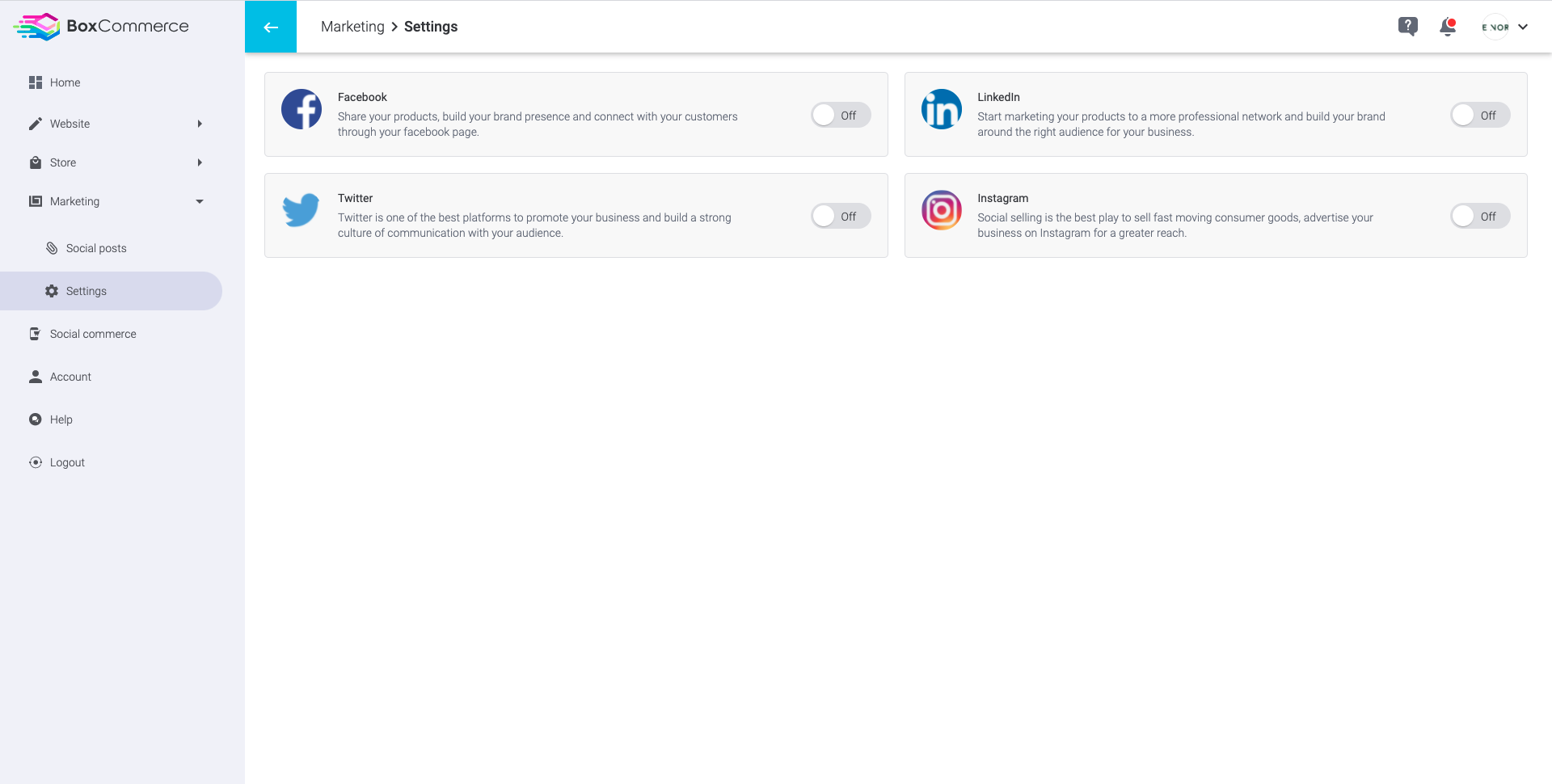Select the Social commerce sidebar icon
Screen dimensions: 1552x784
click(35, 334)
